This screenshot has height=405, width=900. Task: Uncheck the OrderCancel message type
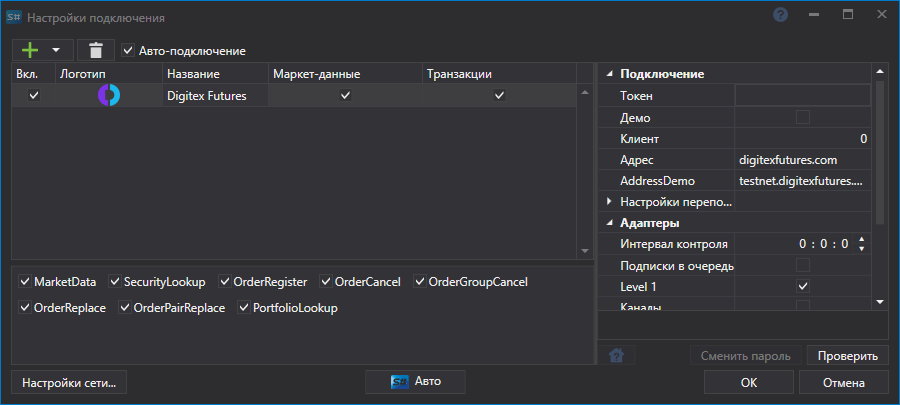pyautogui.click(x=325, y=282)
